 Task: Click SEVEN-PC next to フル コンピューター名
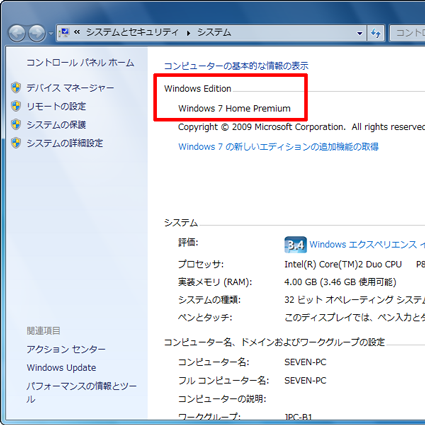point(305,380)
